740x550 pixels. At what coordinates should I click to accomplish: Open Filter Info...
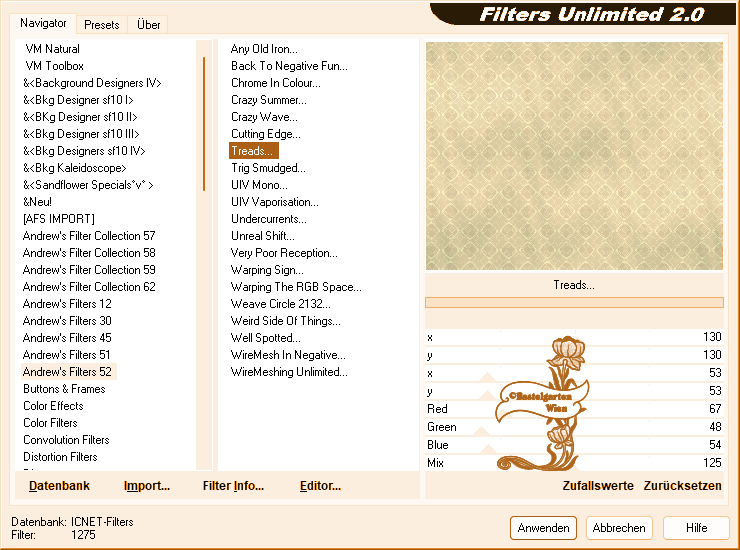coord(233,486)
